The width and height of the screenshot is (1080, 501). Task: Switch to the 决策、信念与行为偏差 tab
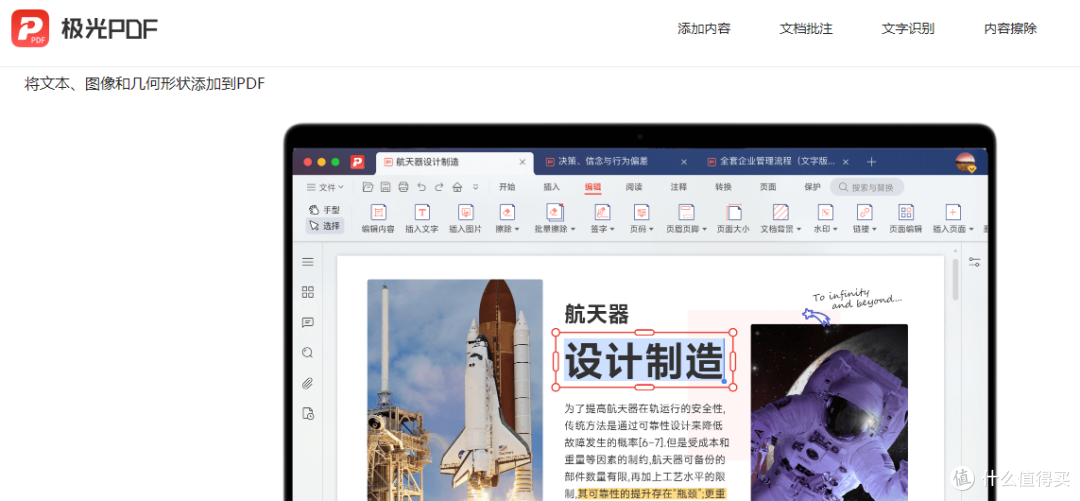603,162
